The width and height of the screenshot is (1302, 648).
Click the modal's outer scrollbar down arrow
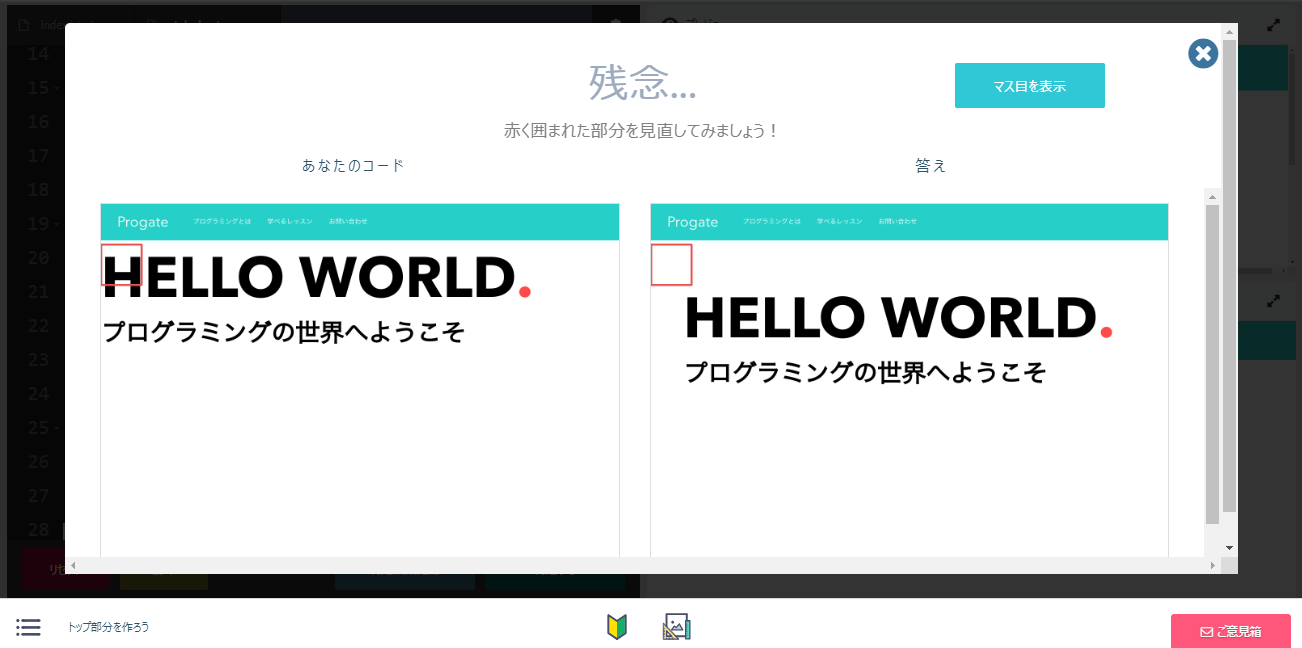click(1229, 548)
